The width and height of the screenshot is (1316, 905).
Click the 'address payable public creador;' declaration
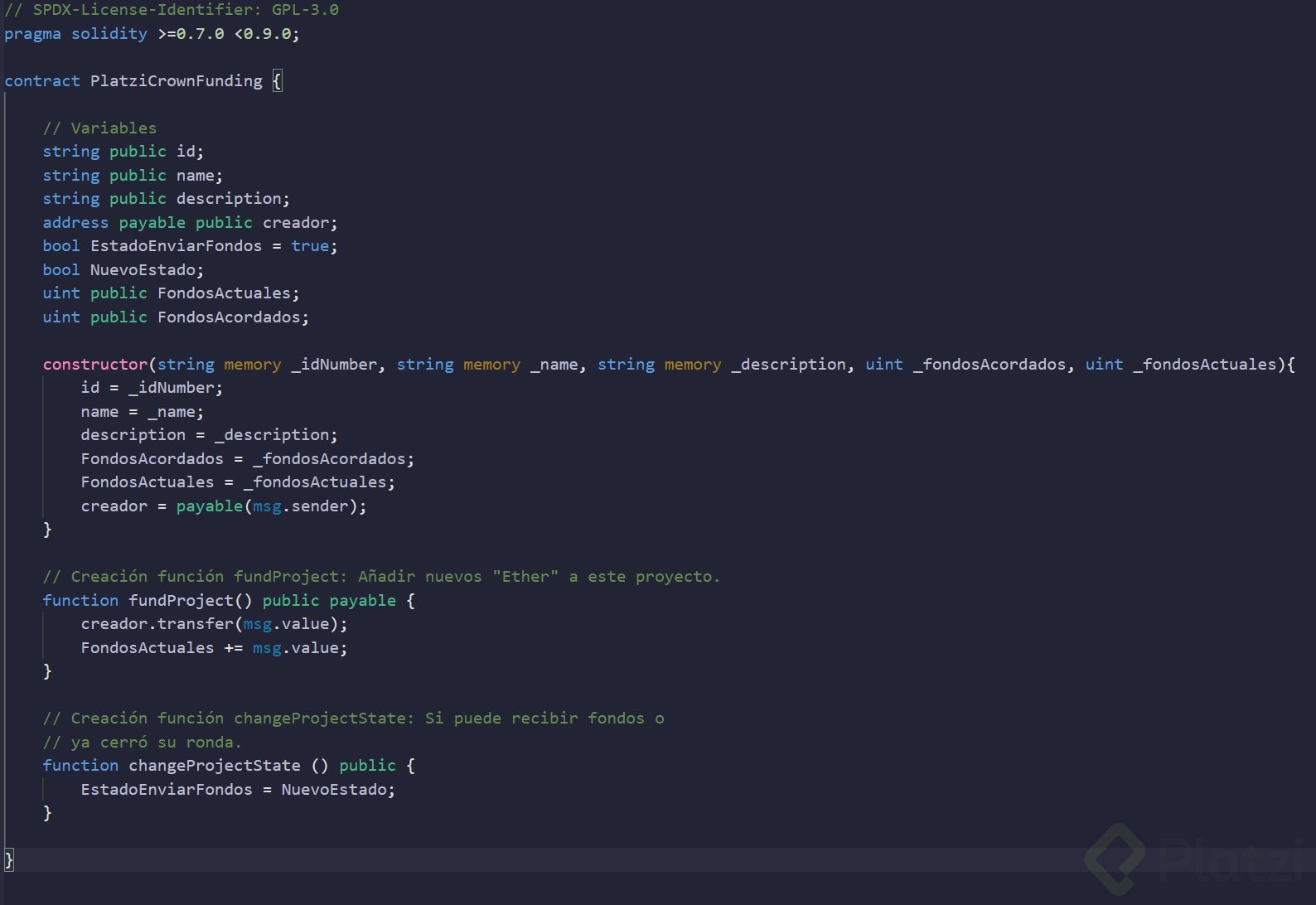[x=190, y=223]
